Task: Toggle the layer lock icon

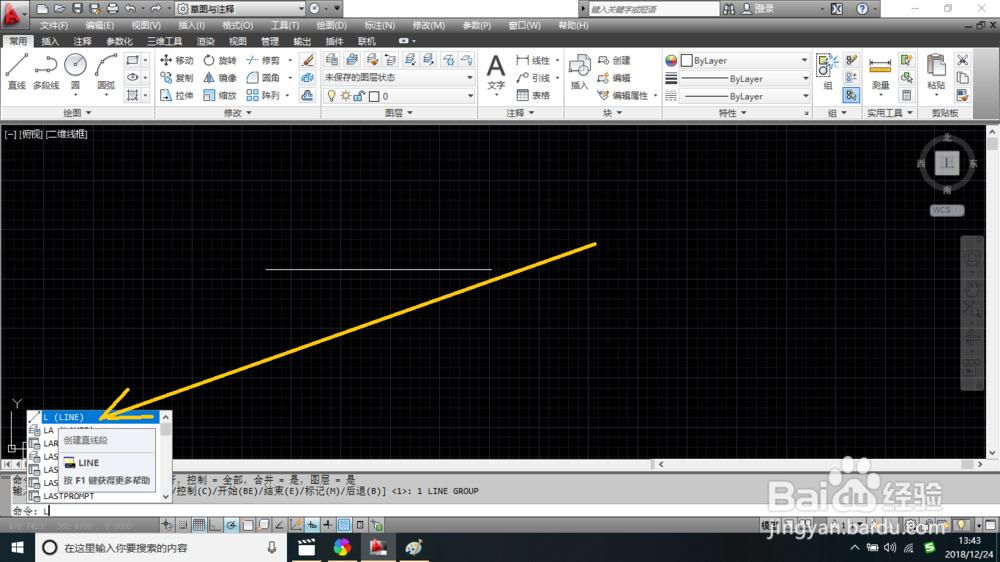Action: tap(359, 96)
